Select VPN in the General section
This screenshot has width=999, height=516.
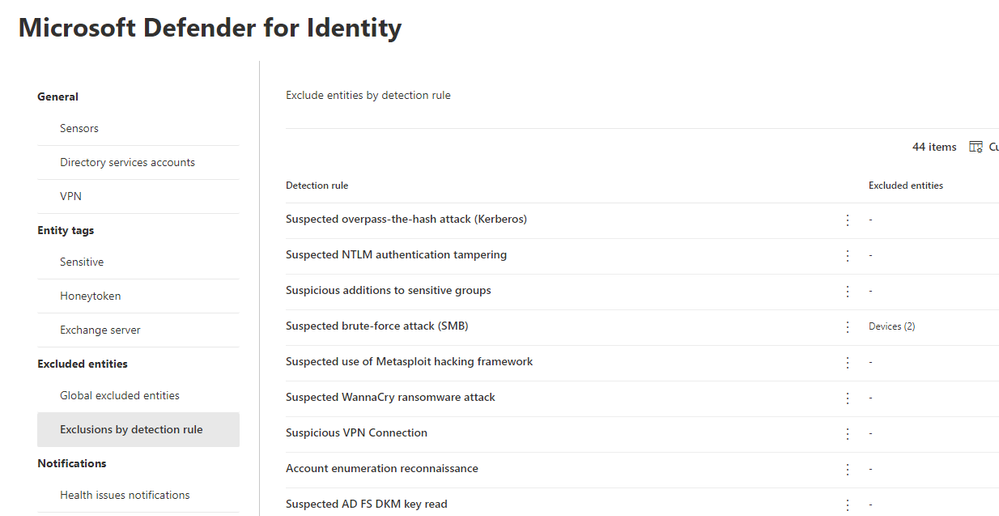[x=71, y=197]
